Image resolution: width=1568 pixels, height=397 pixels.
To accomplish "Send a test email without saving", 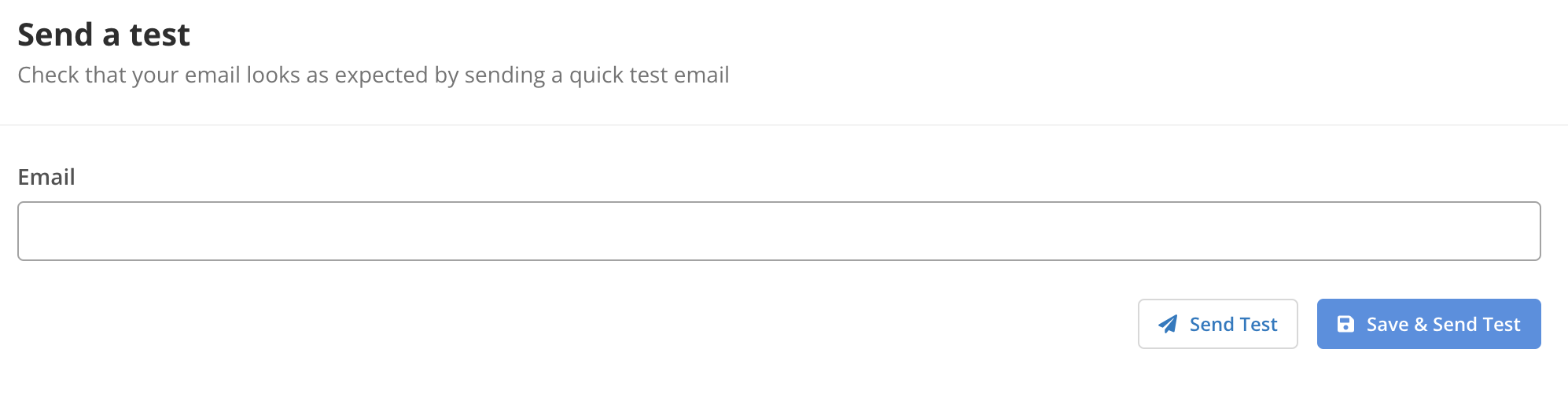I will pos(1217,324).
